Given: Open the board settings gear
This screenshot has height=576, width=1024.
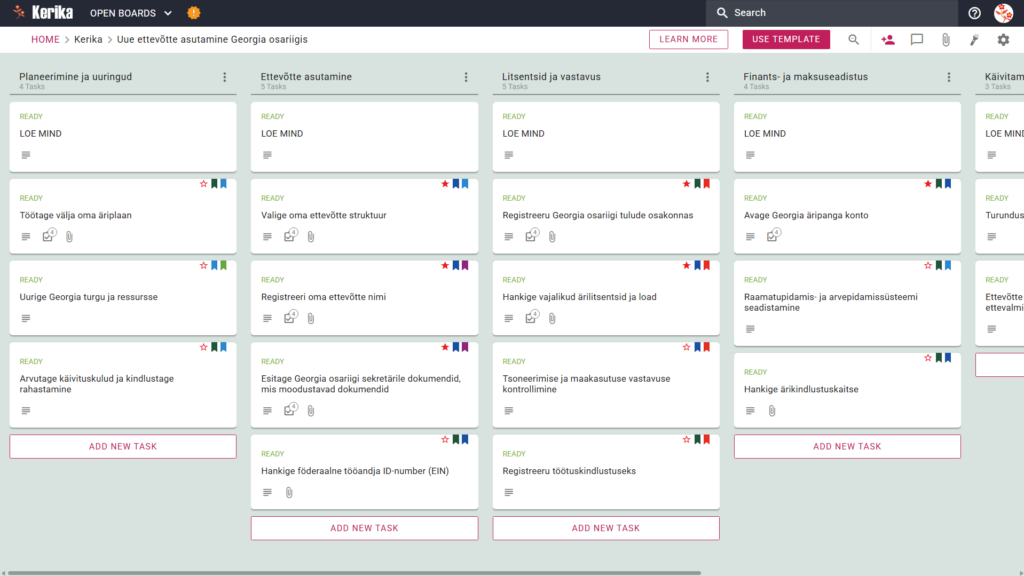Looking at the screenshot, I should click(x=1003, y=40).
